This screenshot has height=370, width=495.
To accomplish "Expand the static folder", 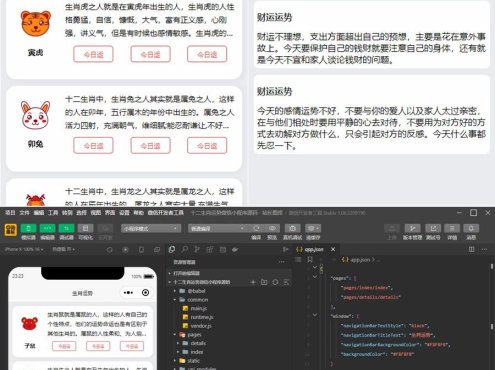I will [230, 361].
